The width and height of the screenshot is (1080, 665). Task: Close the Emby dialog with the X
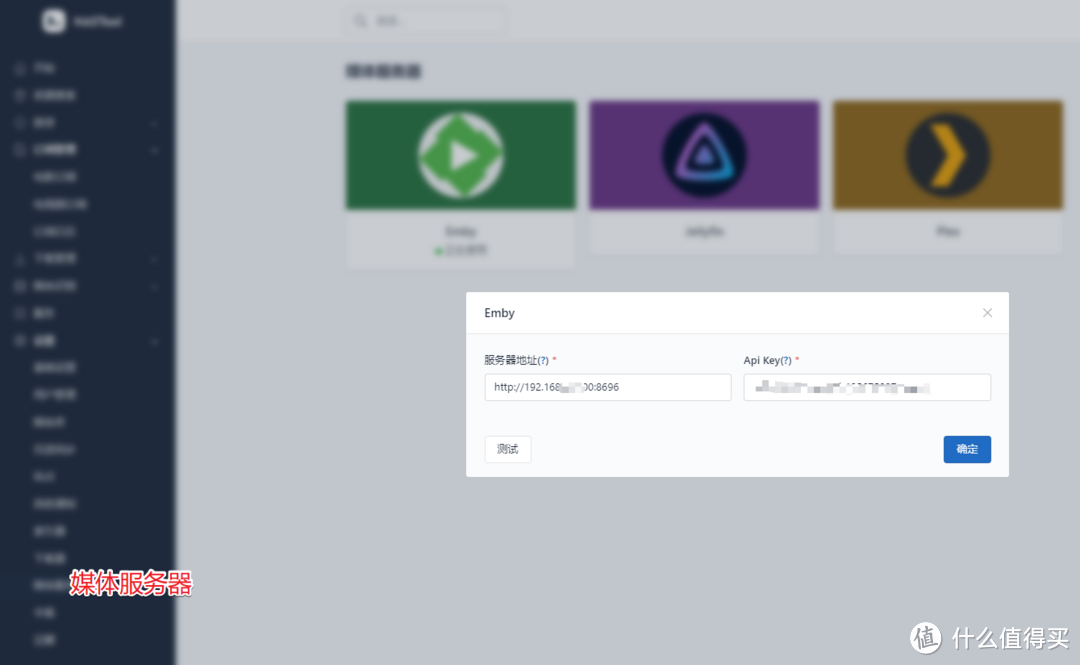pyautogui.click(x=987, y=313)
